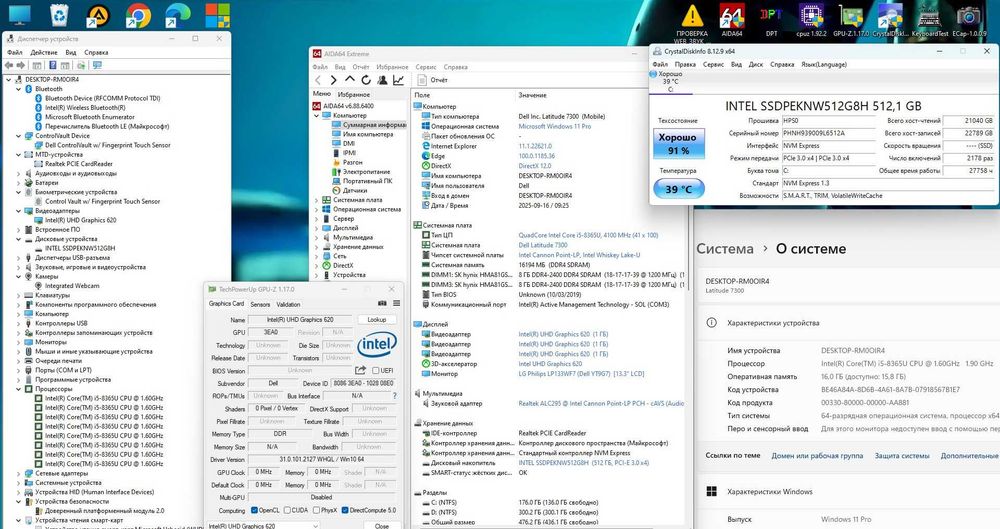
Task: Expand Сеть node in AIDA64 tree
Action: (x=316, y=256)
